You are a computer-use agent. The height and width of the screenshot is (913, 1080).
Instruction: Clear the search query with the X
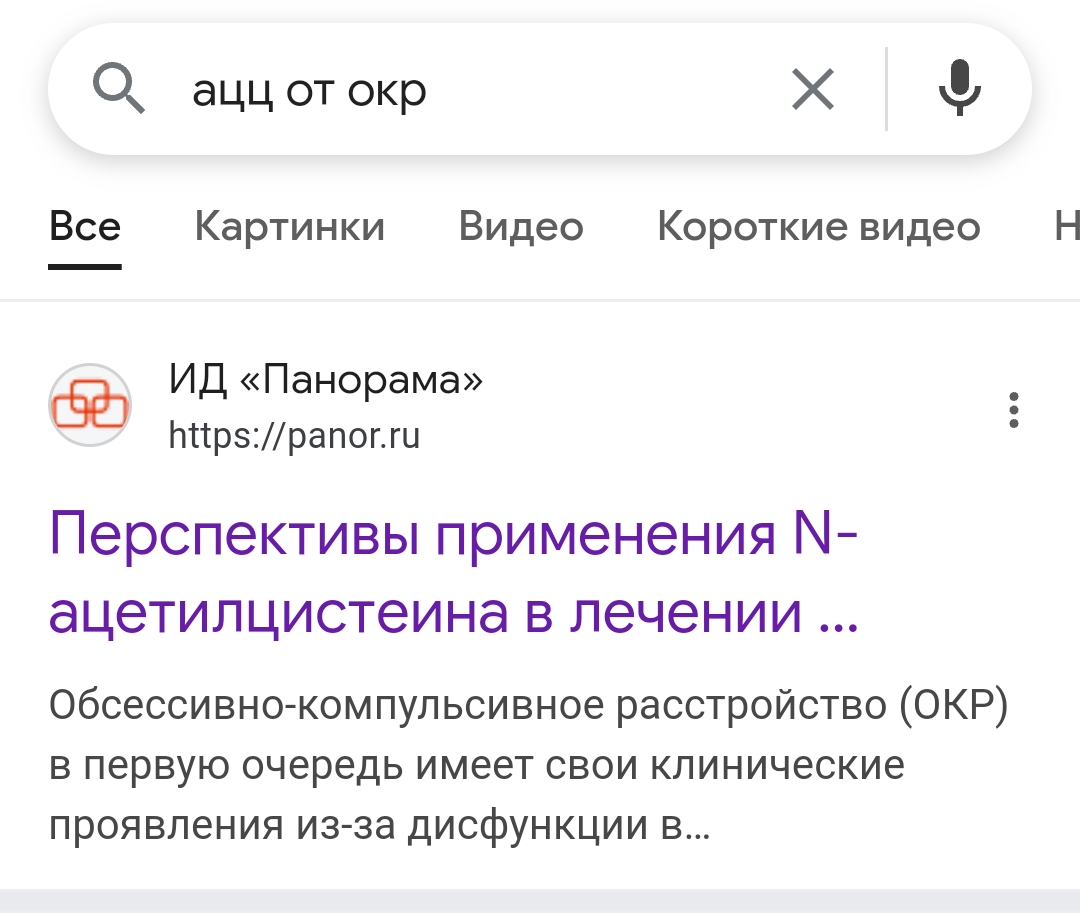(812, 91)
